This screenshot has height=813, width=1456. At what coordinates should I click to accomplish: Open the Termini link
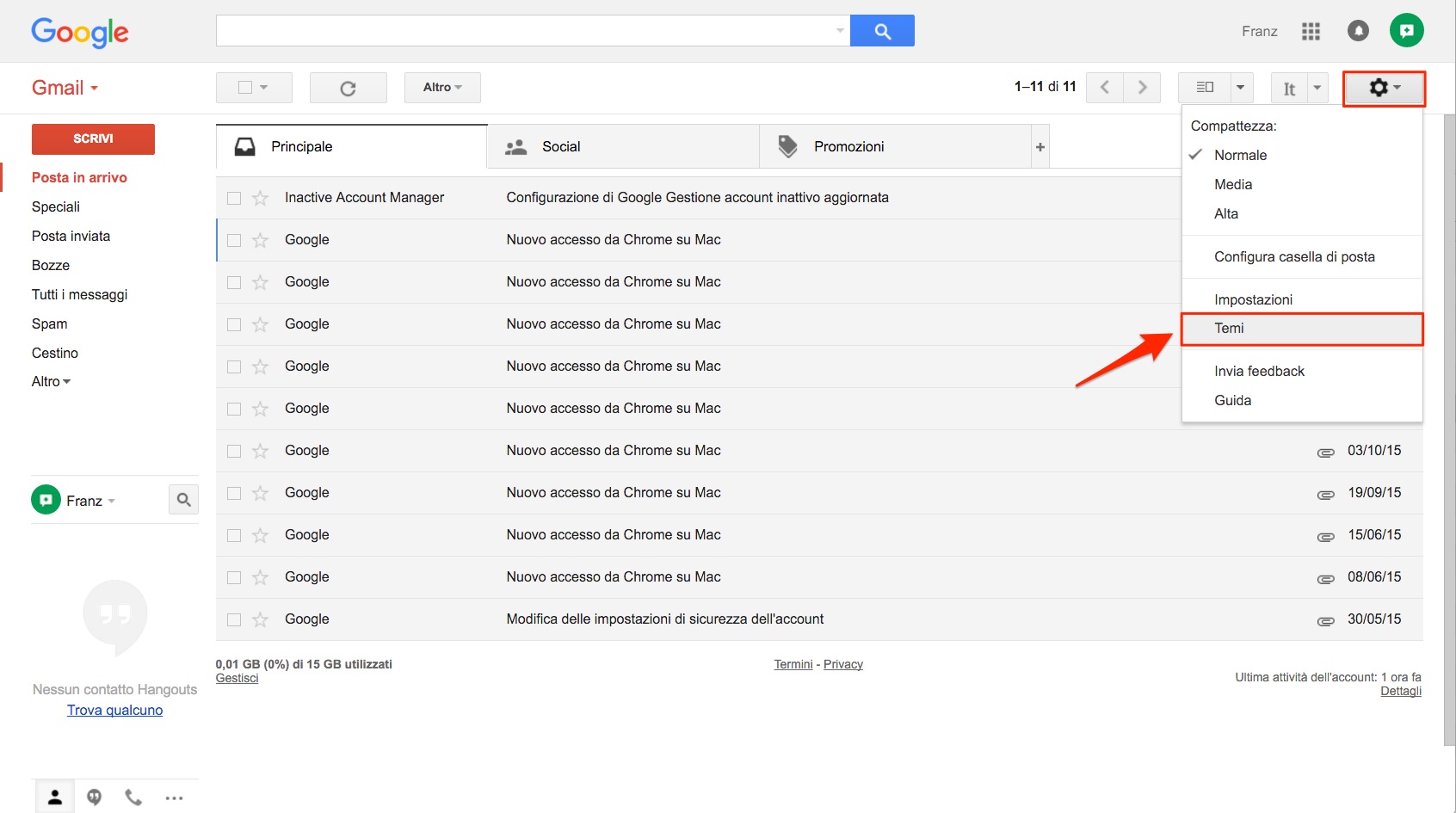[x=793, y=664]
